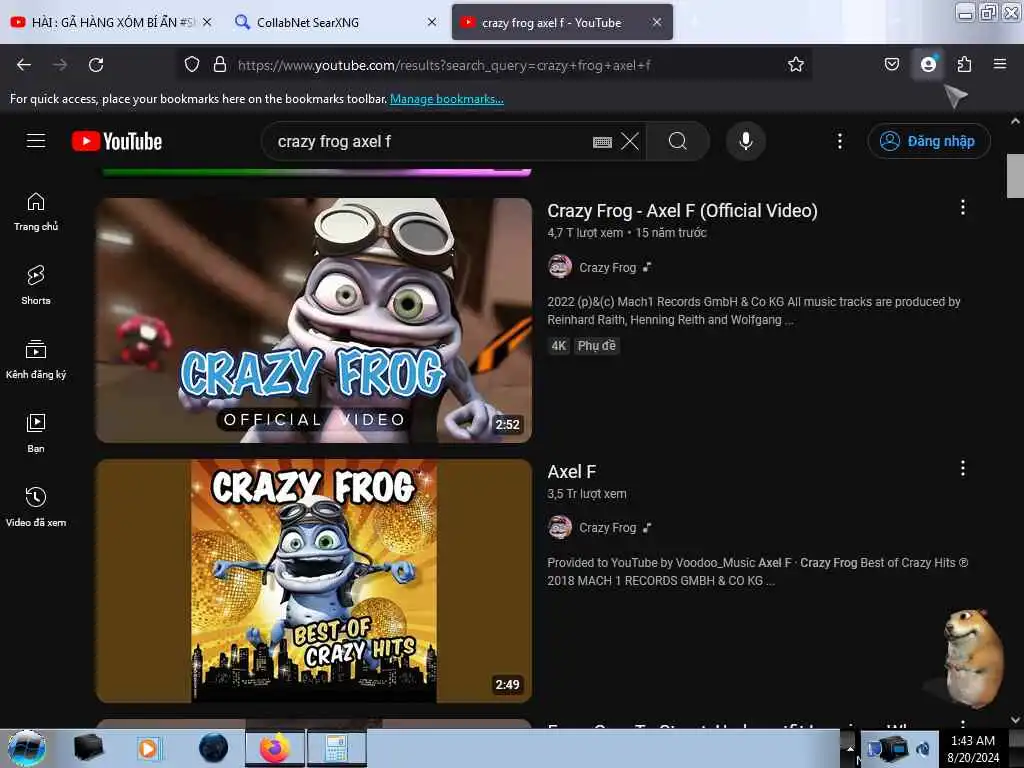Open Crazy Frog channel under Official Video

coord(607,268)
